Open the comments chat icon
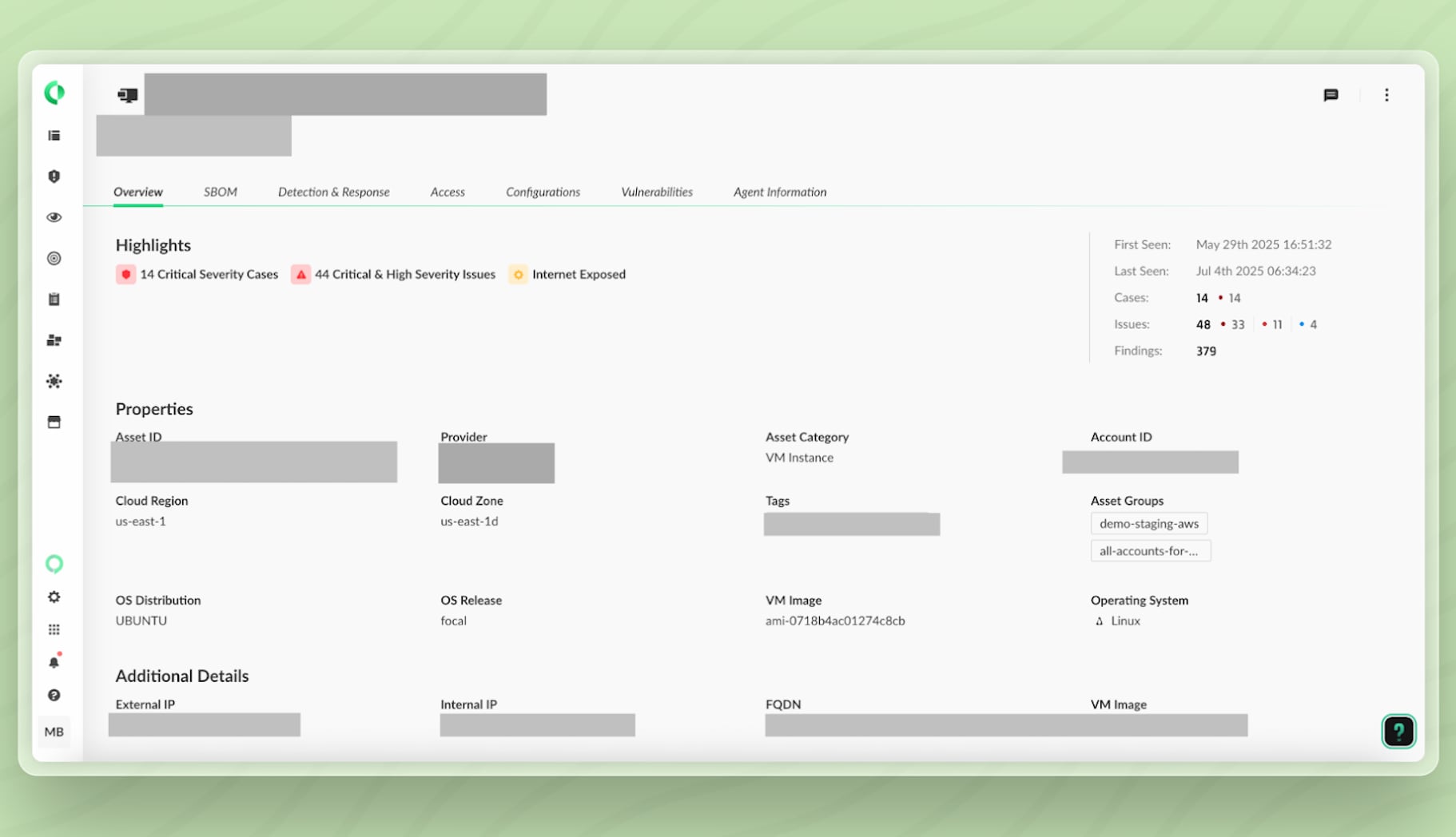Image resolution: width=1456 pixels, height=837 pixels. tap(1331, 95)
